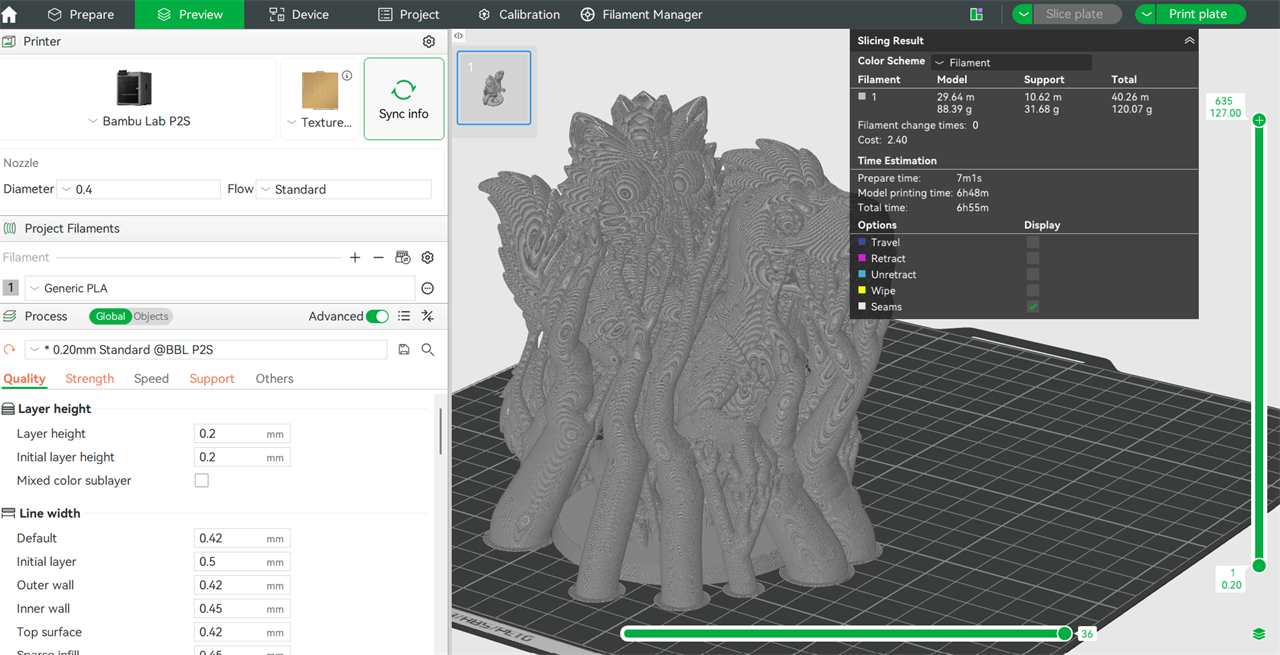Click the Project Filaments section icon
The width and height of the screenshot is (1280, 655).
click(x=10, y=228)
